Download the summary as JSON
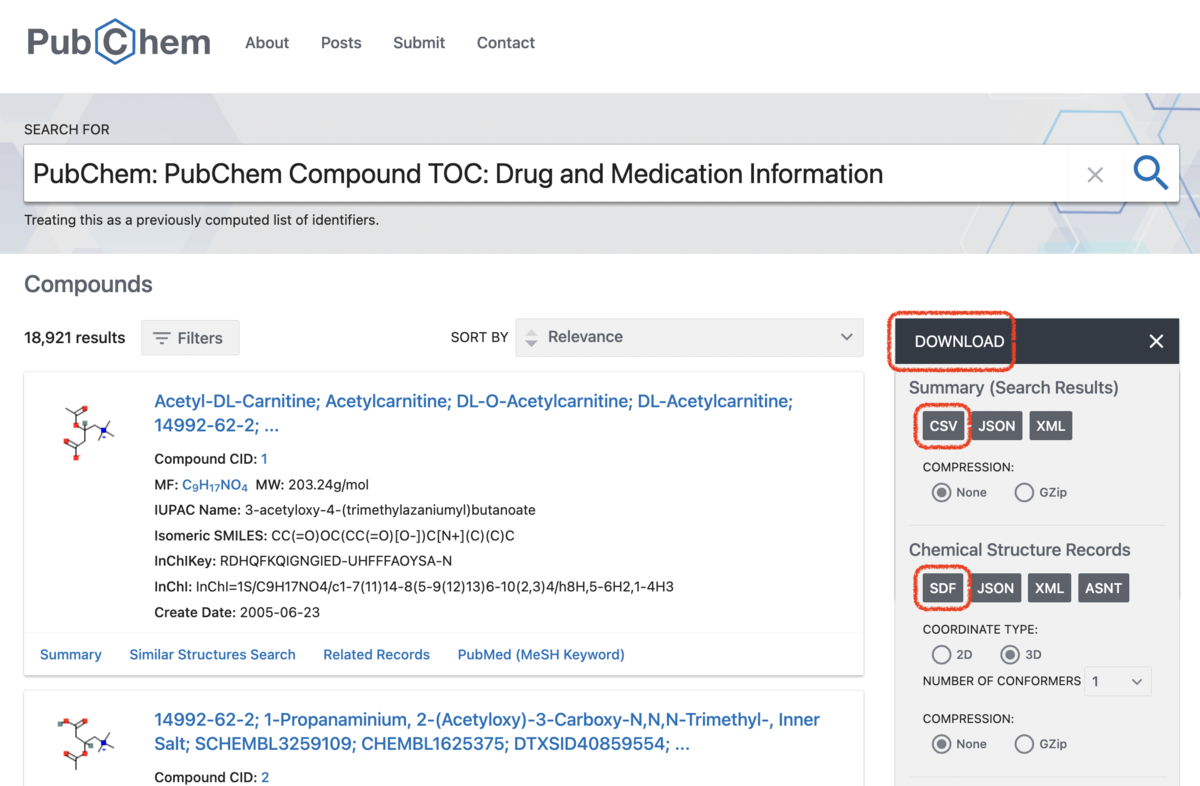 pyautogui.click(x=996, y=426)
